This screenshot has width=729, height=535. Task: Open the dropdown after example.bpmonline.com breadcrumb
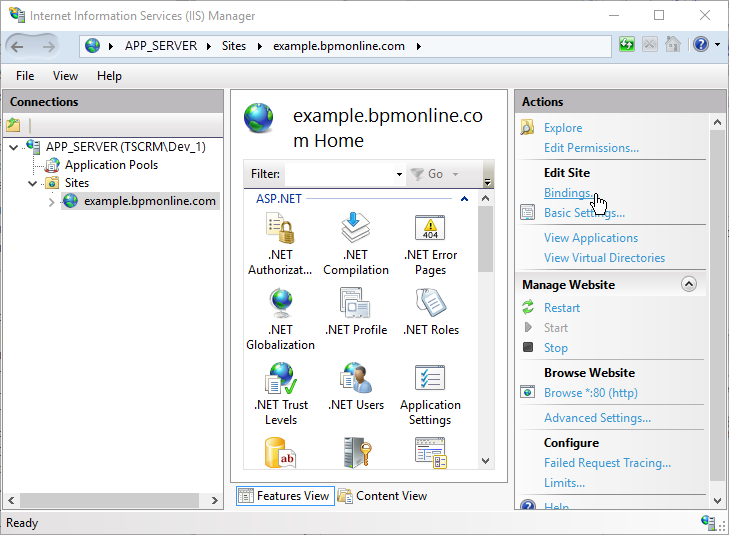point(419,46)
